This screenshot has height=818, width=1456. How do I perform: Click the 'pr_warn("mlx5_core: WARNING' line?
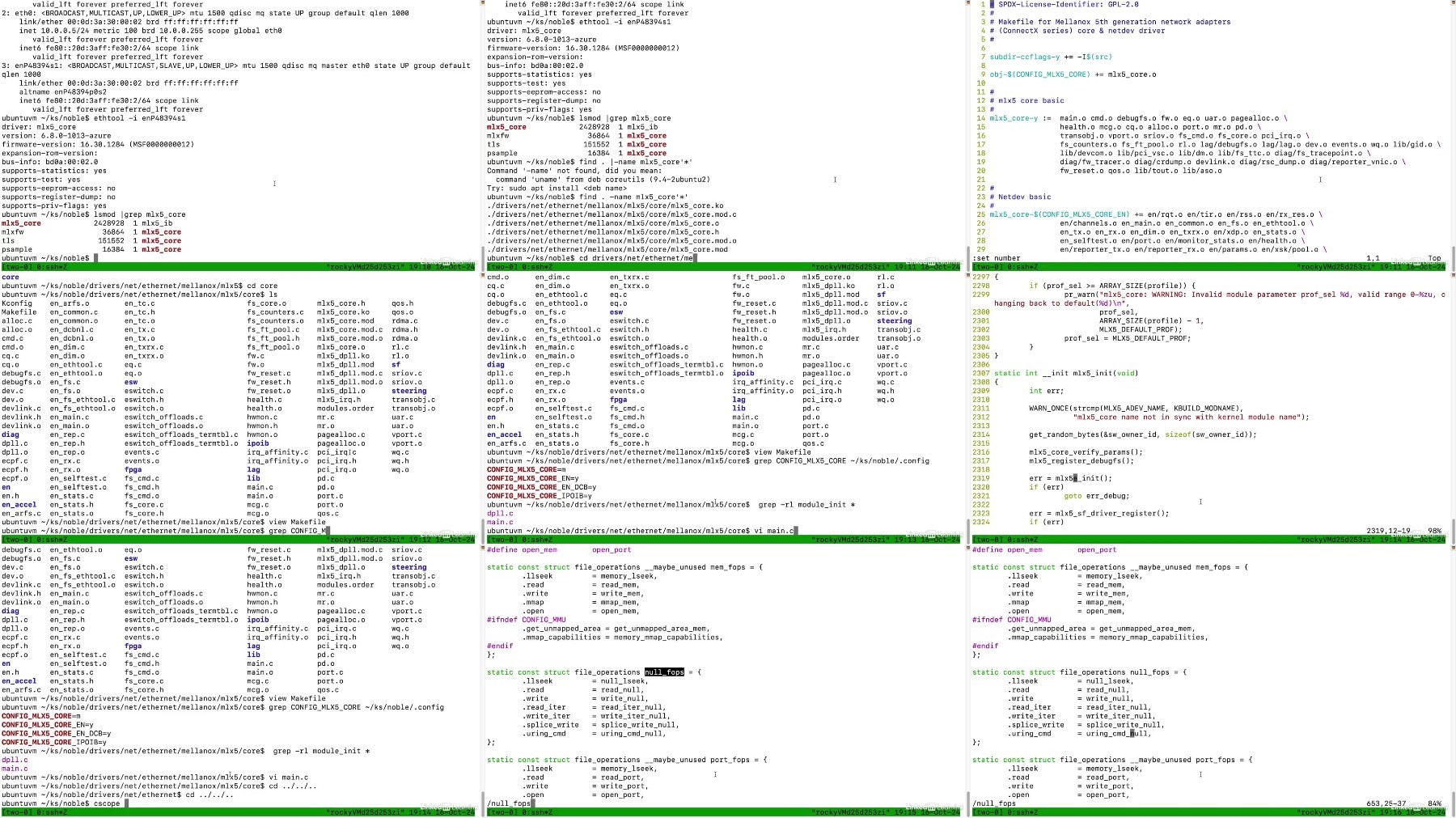click(x=1255, y=295)
